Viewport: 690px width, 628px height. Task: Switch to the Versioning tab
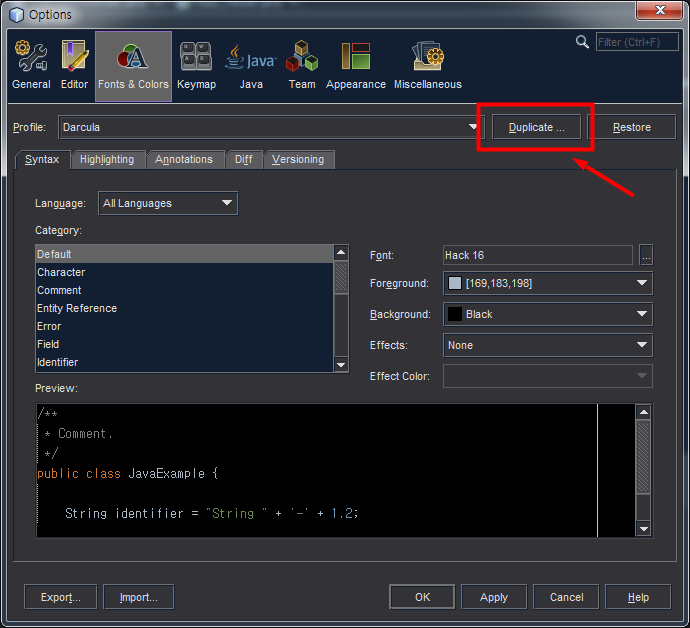(x=298, y=159)
